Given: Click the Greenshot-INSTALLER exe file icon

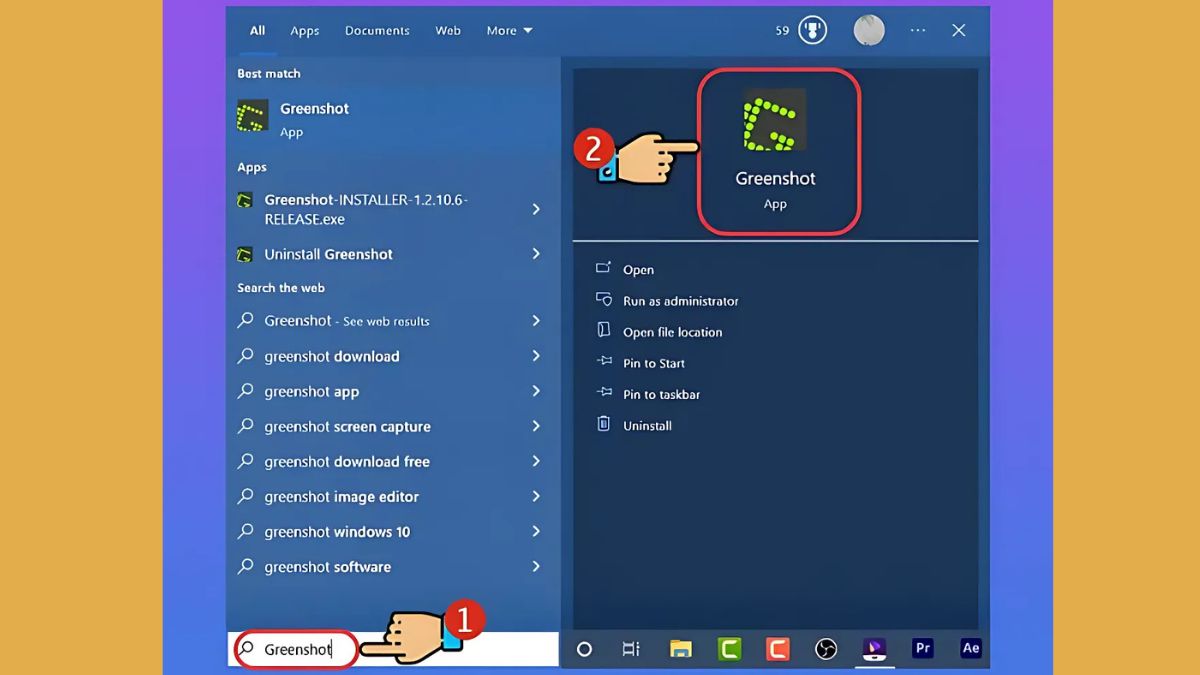Looking at the screenshot, I should coord(245,200).
